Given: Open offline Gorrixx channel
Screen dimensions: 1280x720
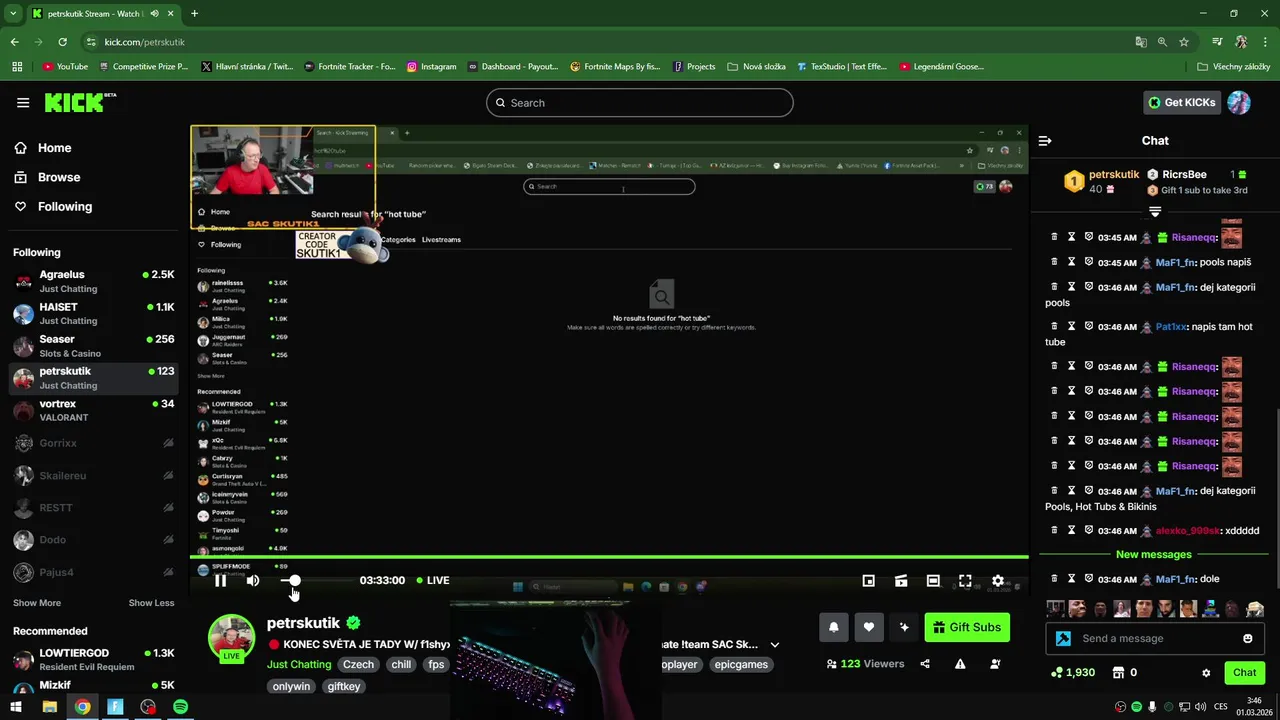Looking at the screenshot, I should point(94,443).
